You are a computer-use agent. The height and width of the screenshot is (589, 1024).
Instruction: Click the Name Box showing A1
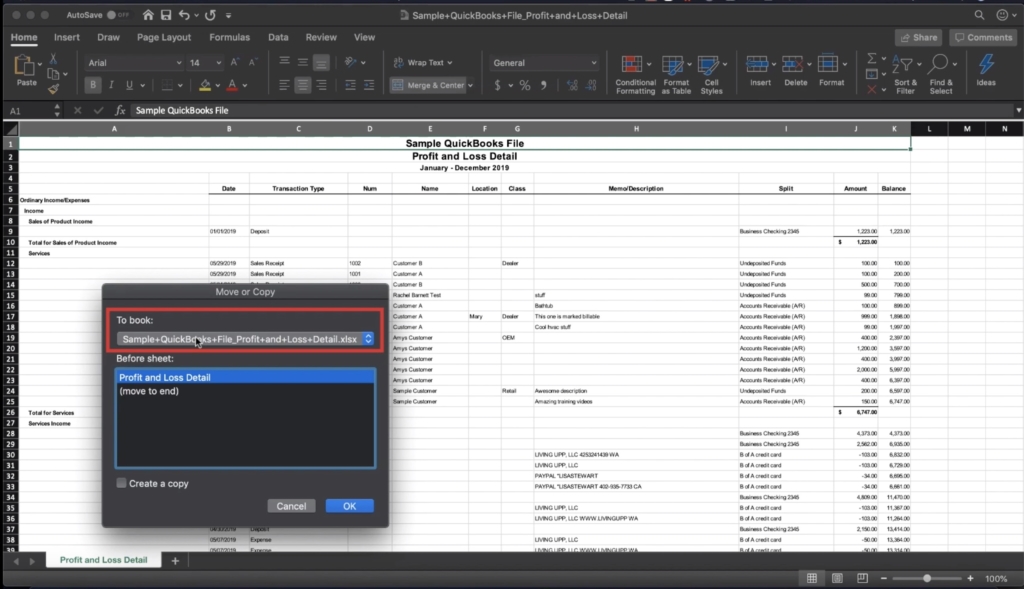coord(26,111)
